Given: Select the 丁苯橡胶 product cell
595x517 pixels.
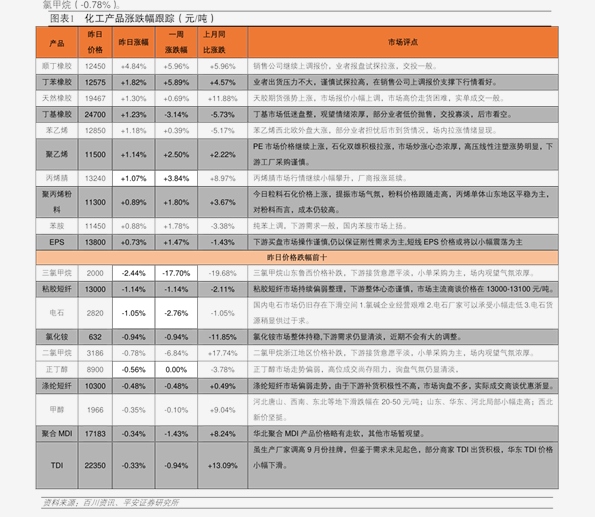Looking at the screenshot, I should (x=57, y=82).
